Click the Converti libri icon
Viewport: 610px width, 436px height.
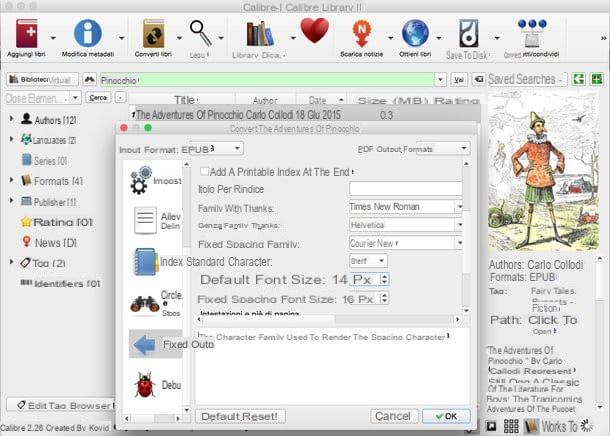pyautogui.click(x=154, y=33)
